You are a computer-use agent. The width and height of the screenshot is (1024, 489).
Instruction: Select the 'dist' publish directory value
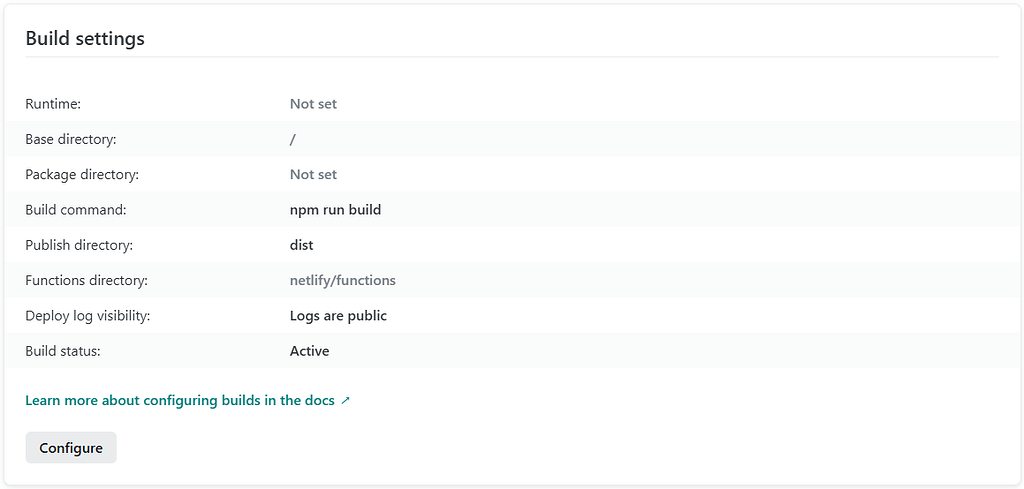pyautogui.click(x=301, y=245)
